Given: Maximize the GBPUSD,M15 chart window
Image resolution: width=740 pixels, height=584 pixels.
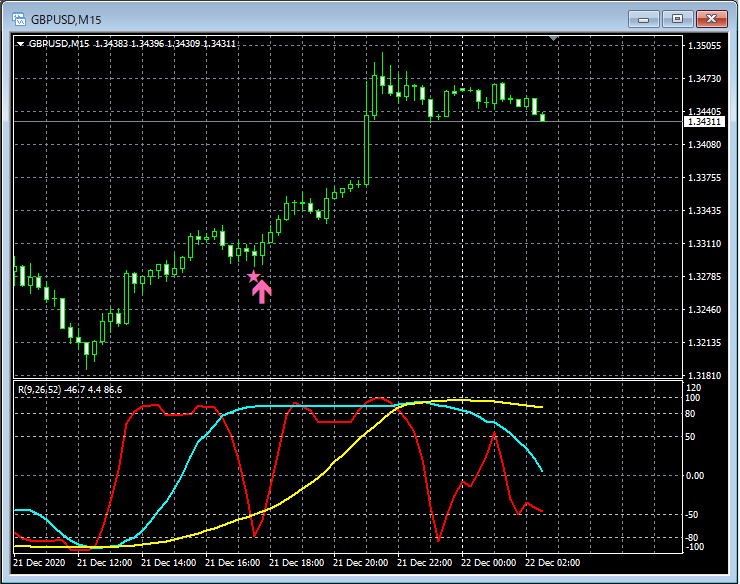Looking at the screenshot, I should pos(679,18).
